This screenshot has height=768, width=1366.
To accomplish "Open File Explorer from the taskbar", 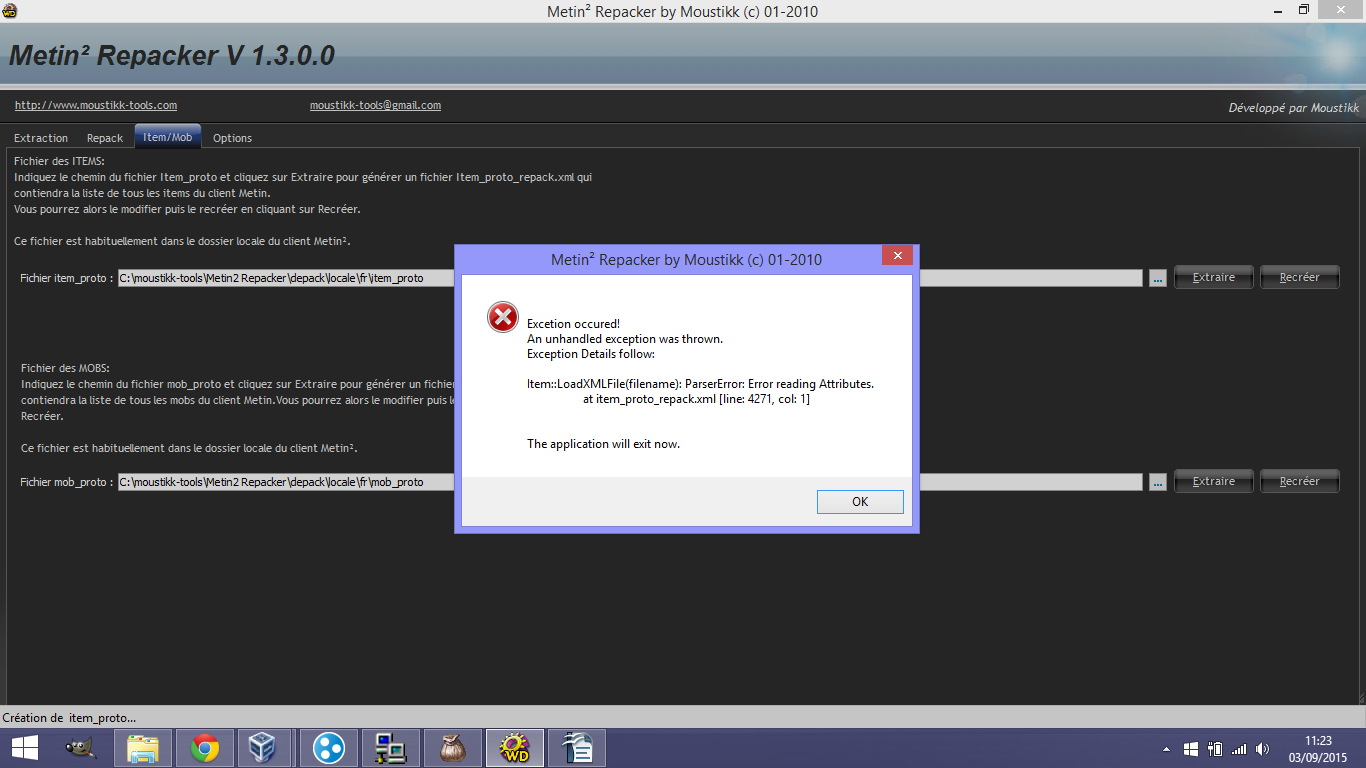I will click(143, 748).
